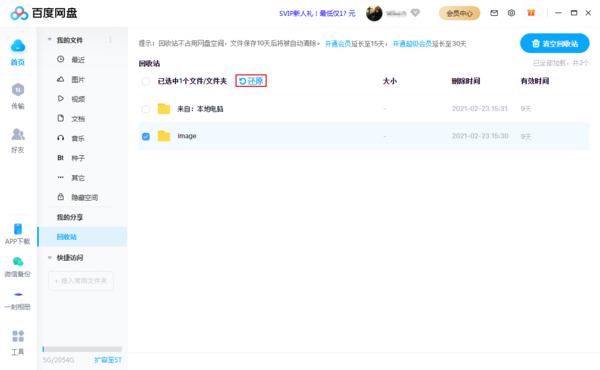The height and width of the screenshot is (370, 600).
Task: Toggle the select-all checkbox in header
Action: click(146, 81)
